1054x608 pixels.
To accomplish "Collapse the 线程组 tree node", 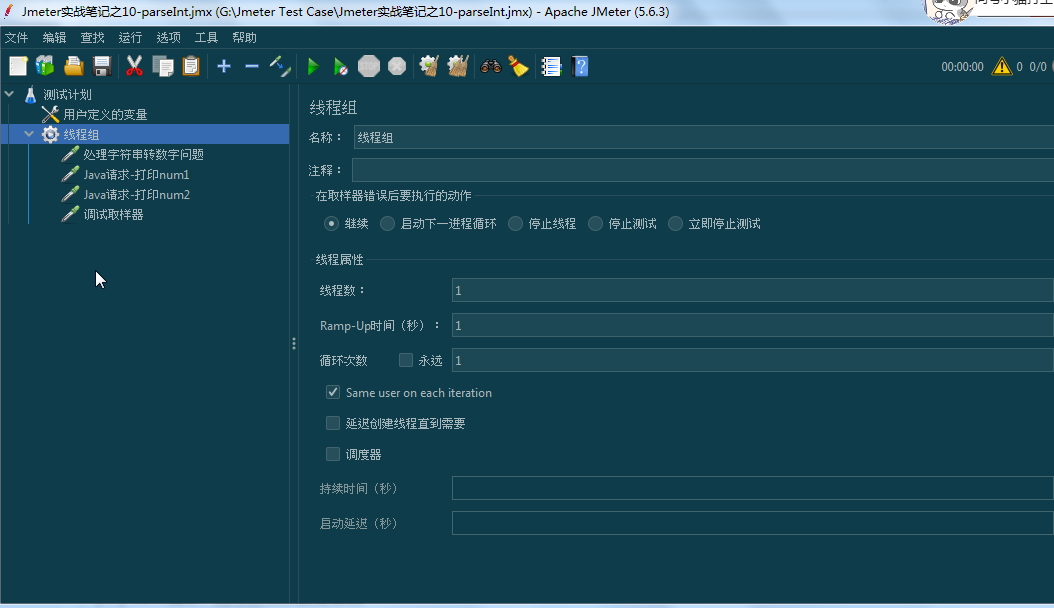I will click(28, 133).
